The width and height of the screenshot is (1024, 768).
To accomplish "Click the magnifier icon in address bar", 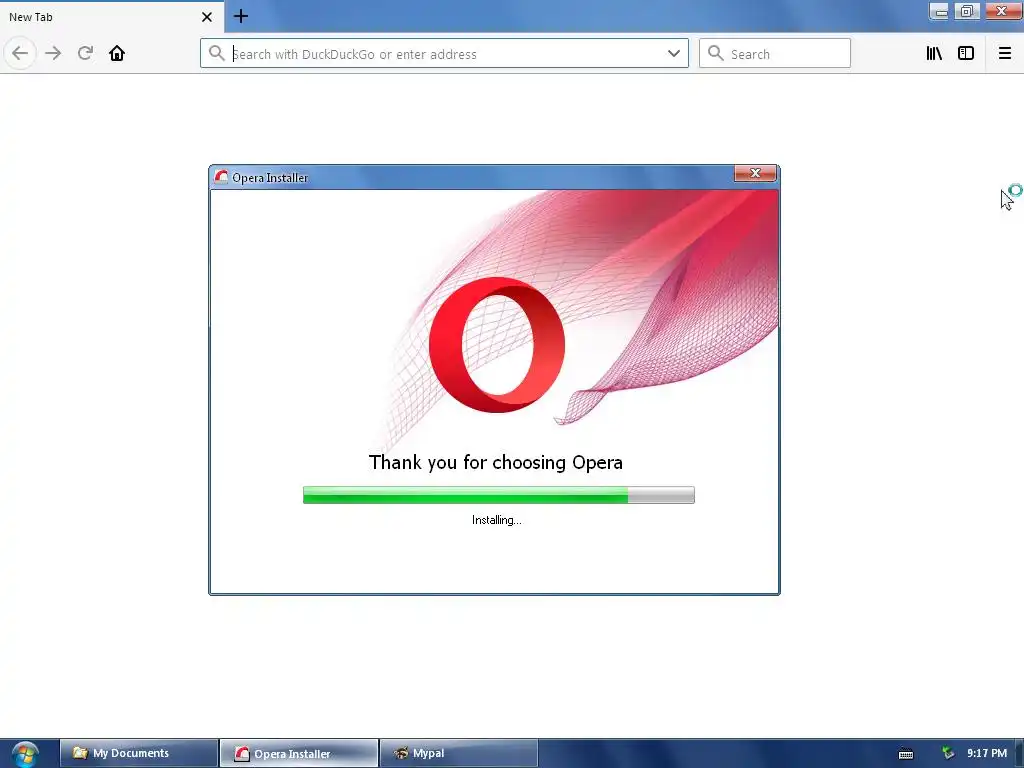I will (216, 53).
